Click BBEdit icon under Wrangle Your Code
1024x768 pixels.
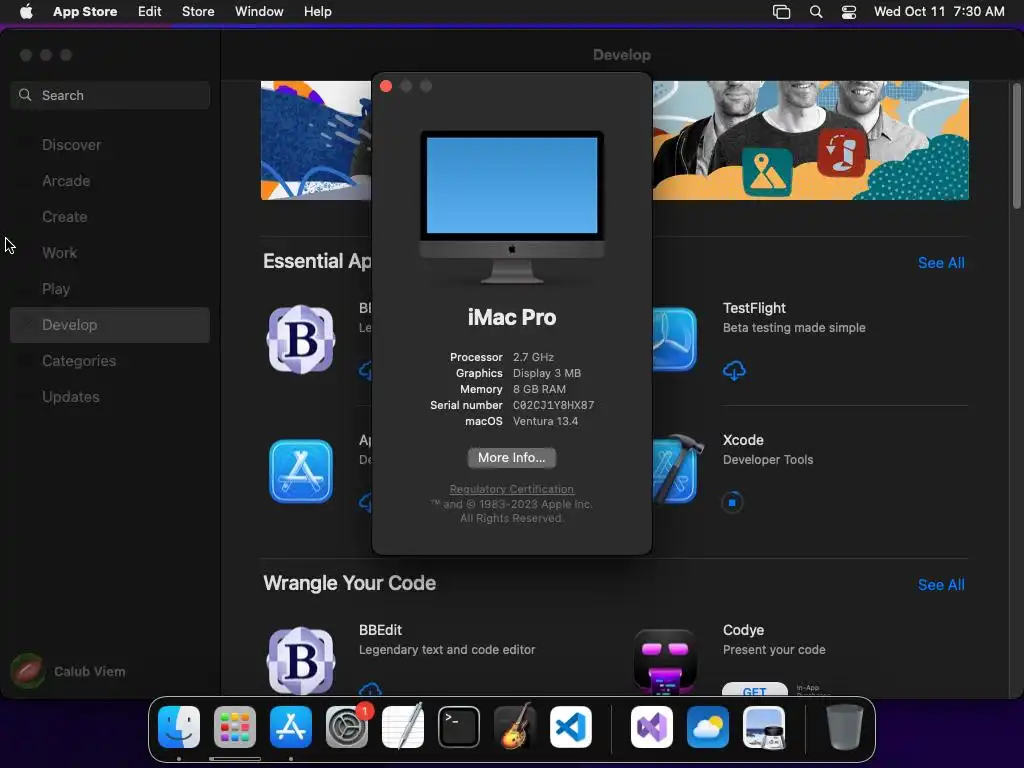tap(301, 660)
